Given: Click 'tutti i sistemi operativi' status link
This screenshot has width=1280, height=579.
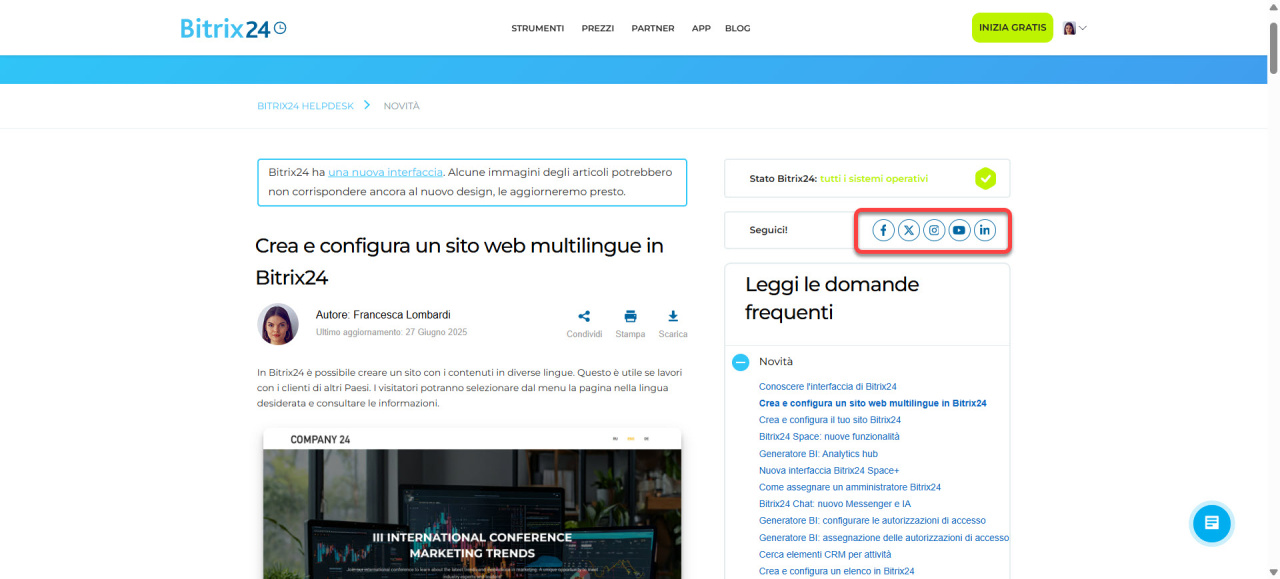Looking at the screenshot, I should pos(874,179).
